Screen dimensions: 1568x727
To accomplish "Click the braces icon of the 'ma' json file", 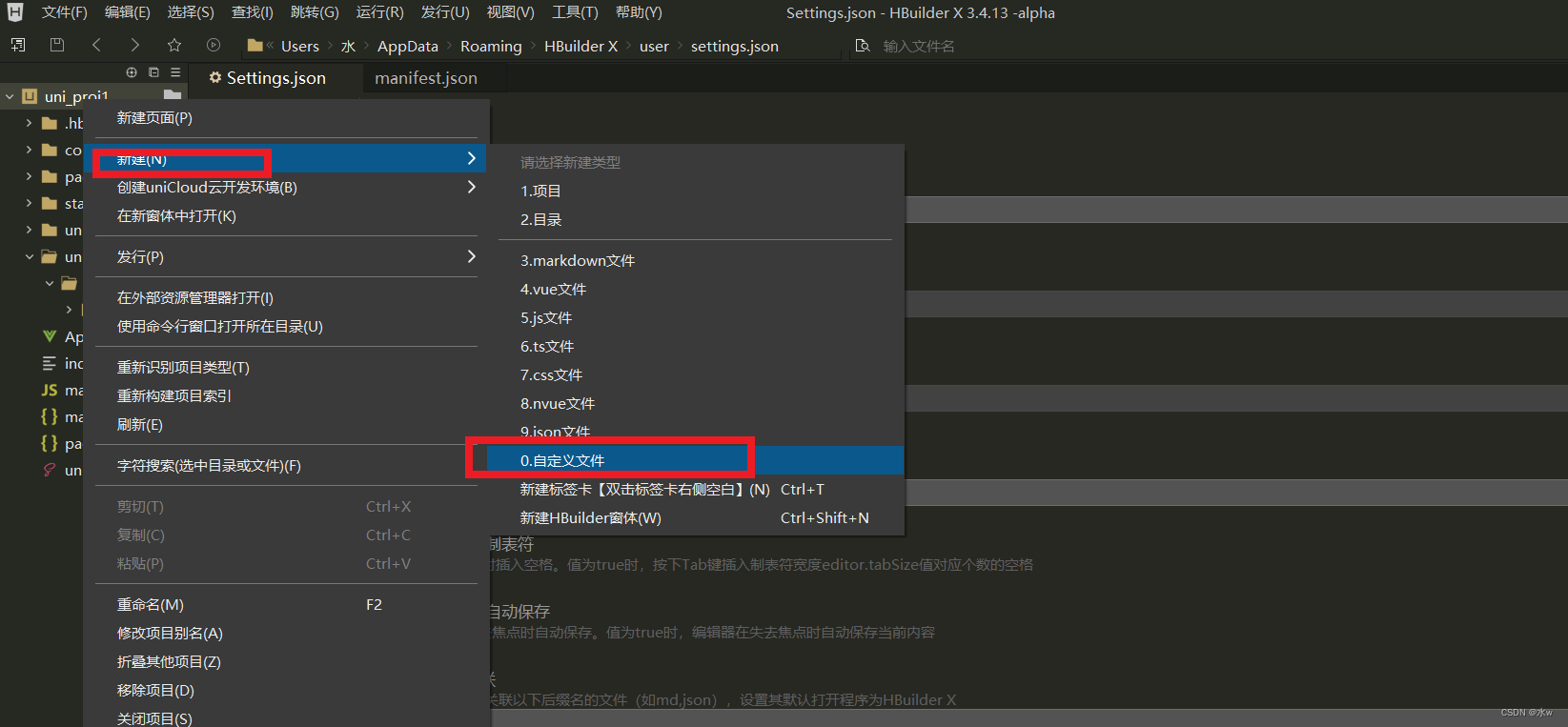I will [x=50, y=416].
